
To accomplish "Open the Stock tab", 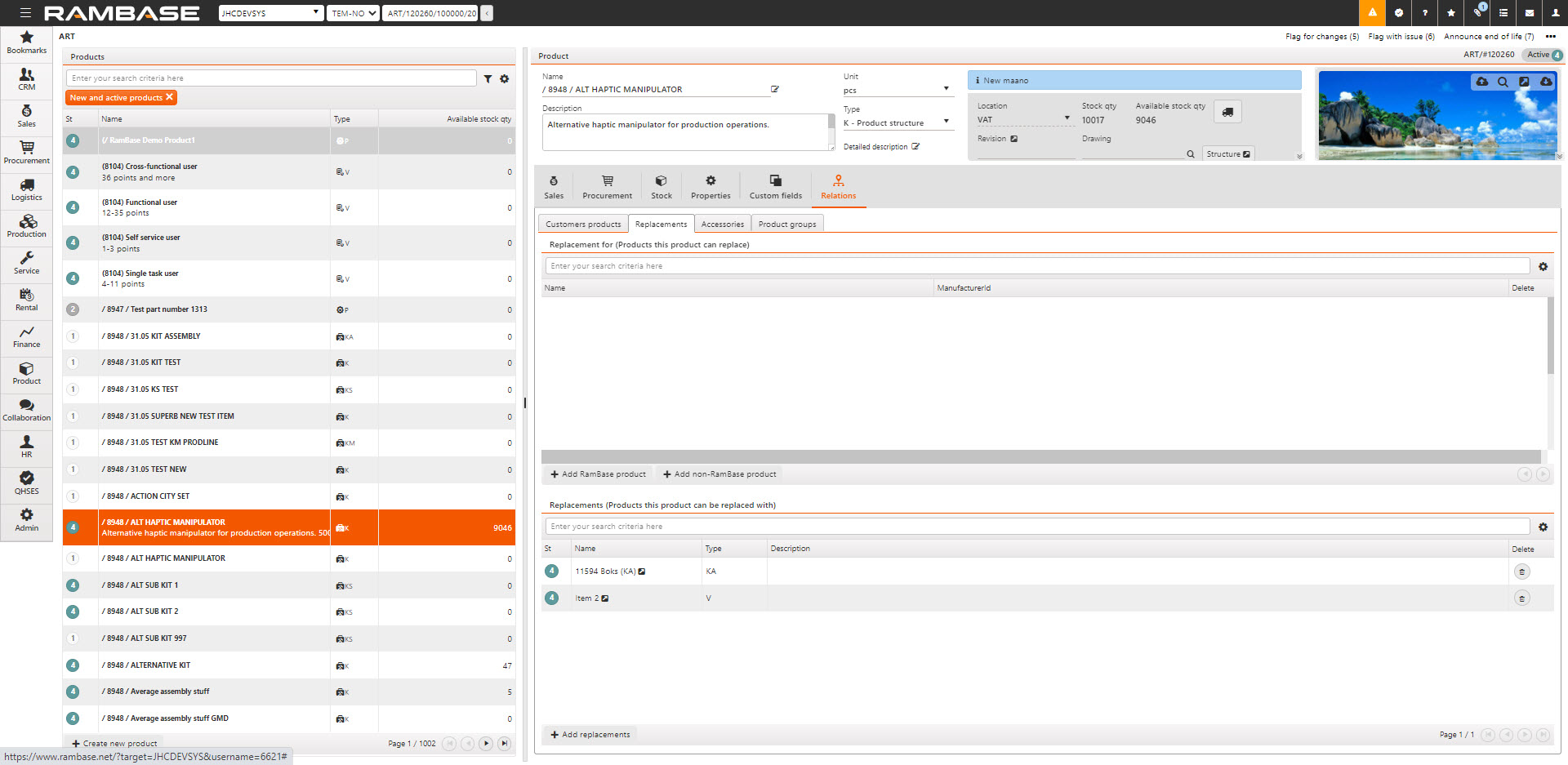I will [x=661, y=187].
